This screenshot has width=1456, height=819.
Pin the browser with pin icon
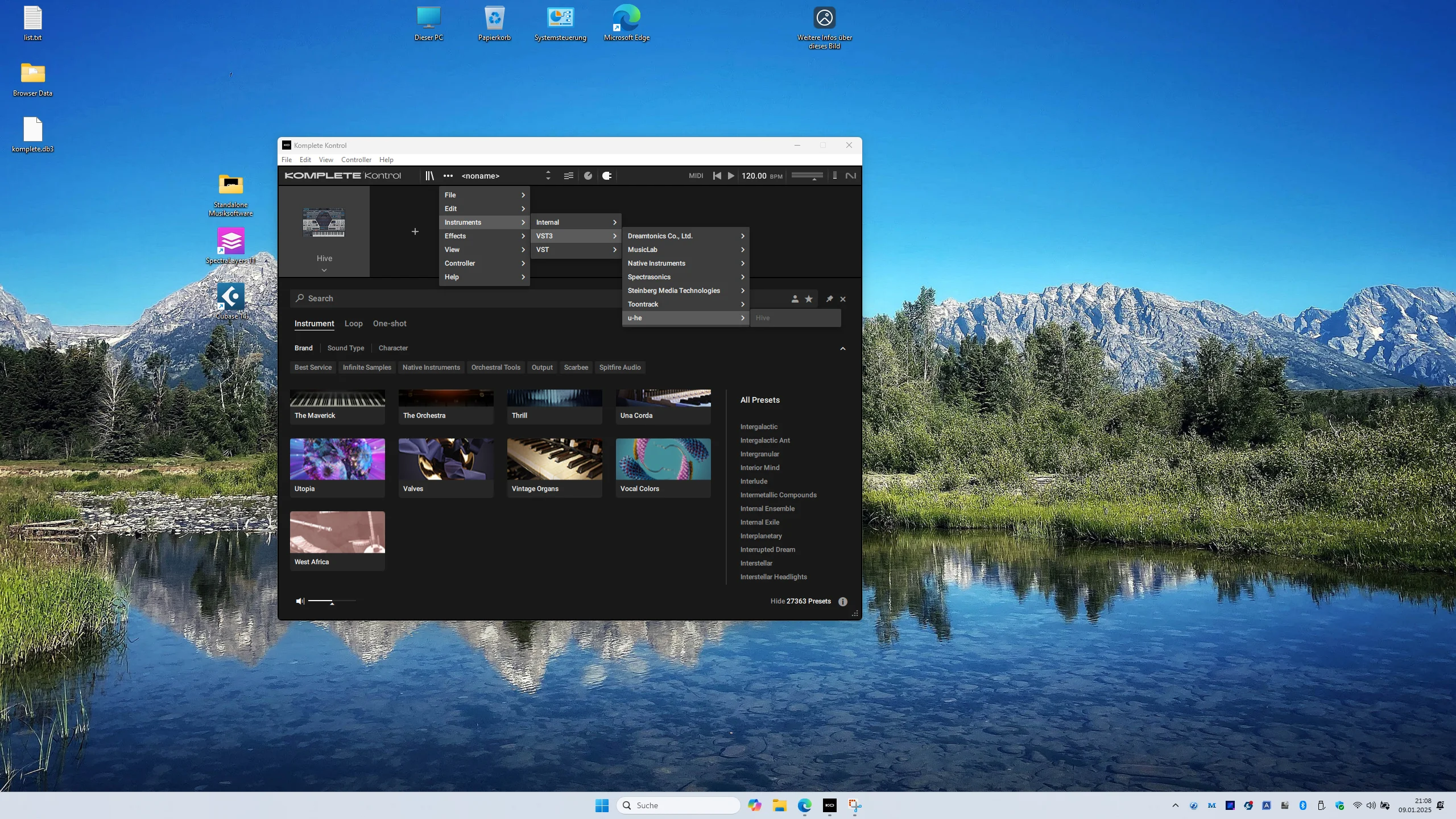(829, 299)
